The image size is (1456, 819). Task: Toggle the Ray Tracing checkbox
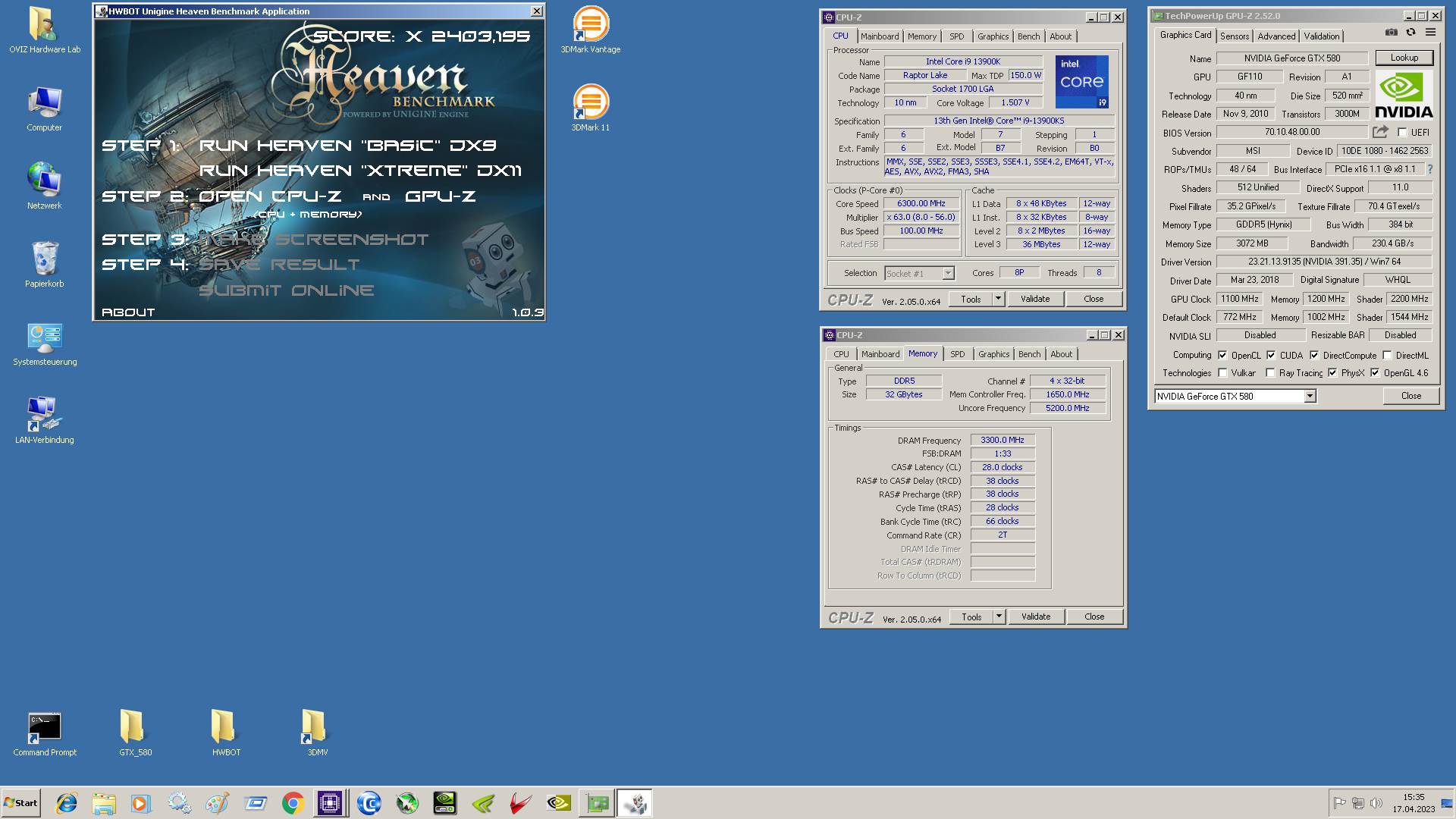pyautogui.click(x=1270, y=373)
